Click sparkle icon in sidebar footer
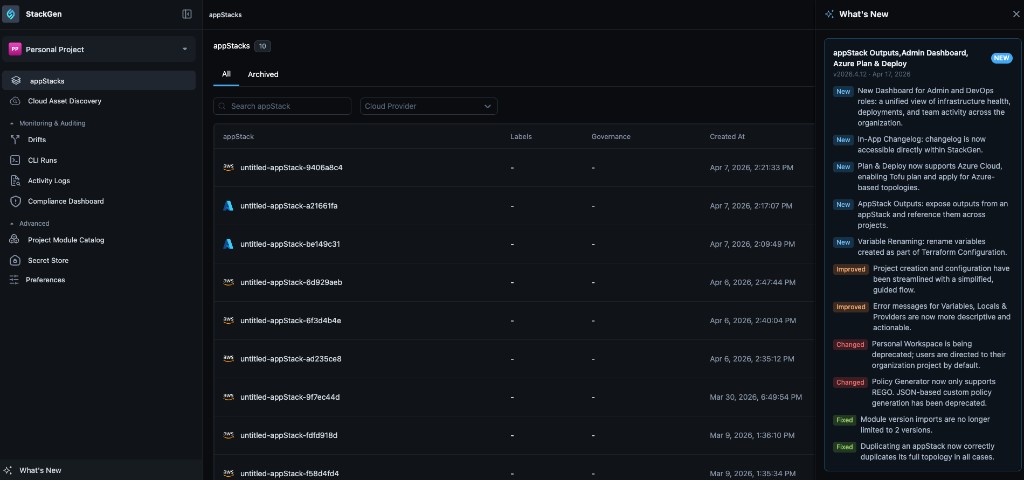The height and width of the screenshot is (480, 1024). [x=8, y=470]
